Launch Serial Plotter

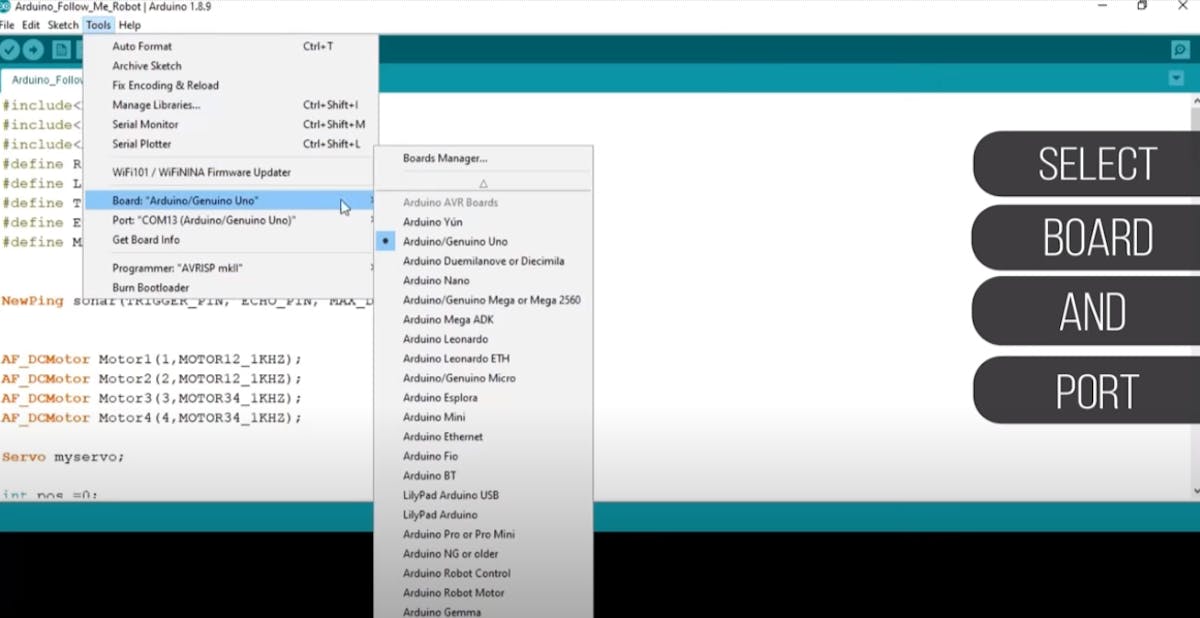[231, 144]
